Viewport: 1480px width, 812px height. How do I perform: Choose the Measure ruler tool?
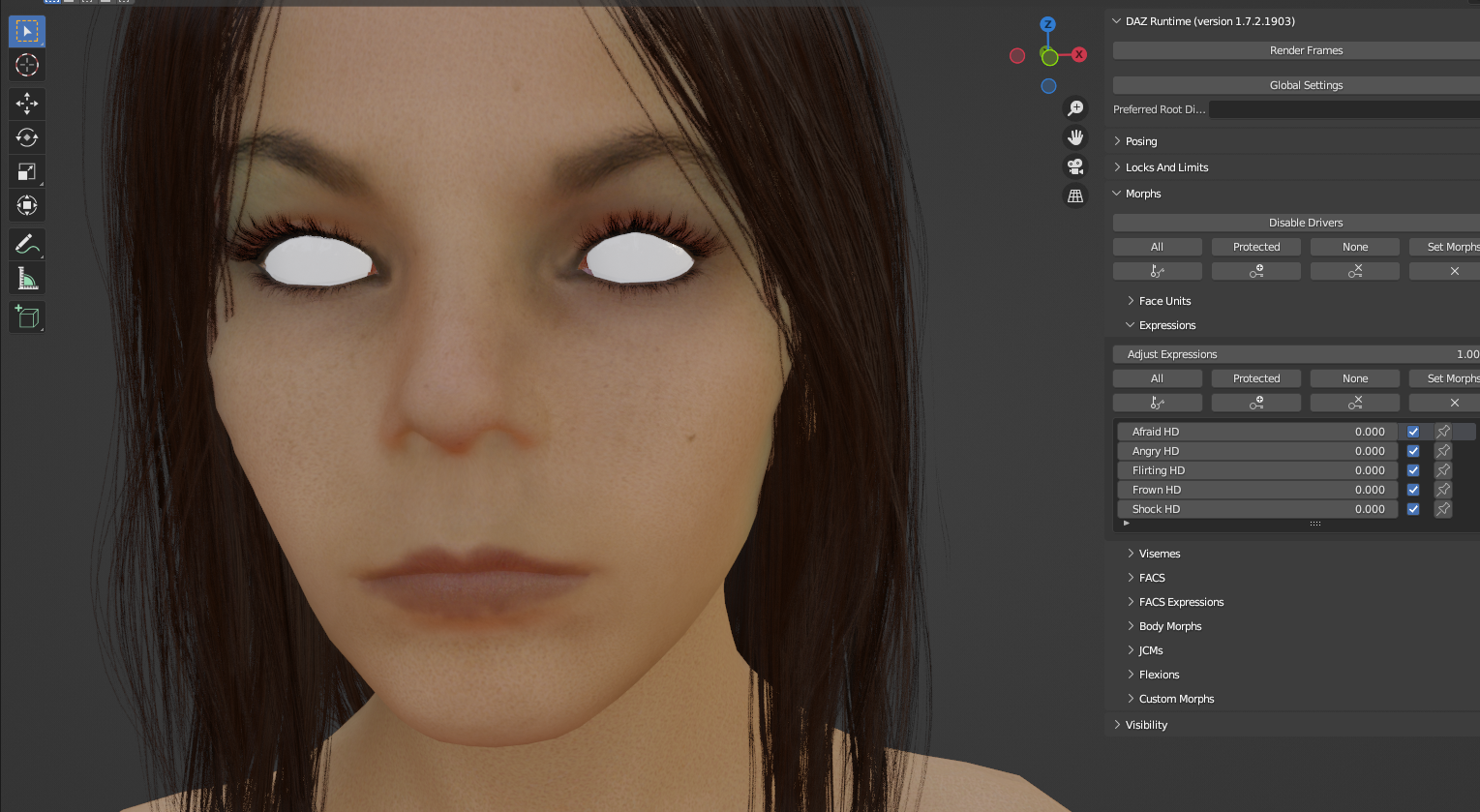pos(27,278)
